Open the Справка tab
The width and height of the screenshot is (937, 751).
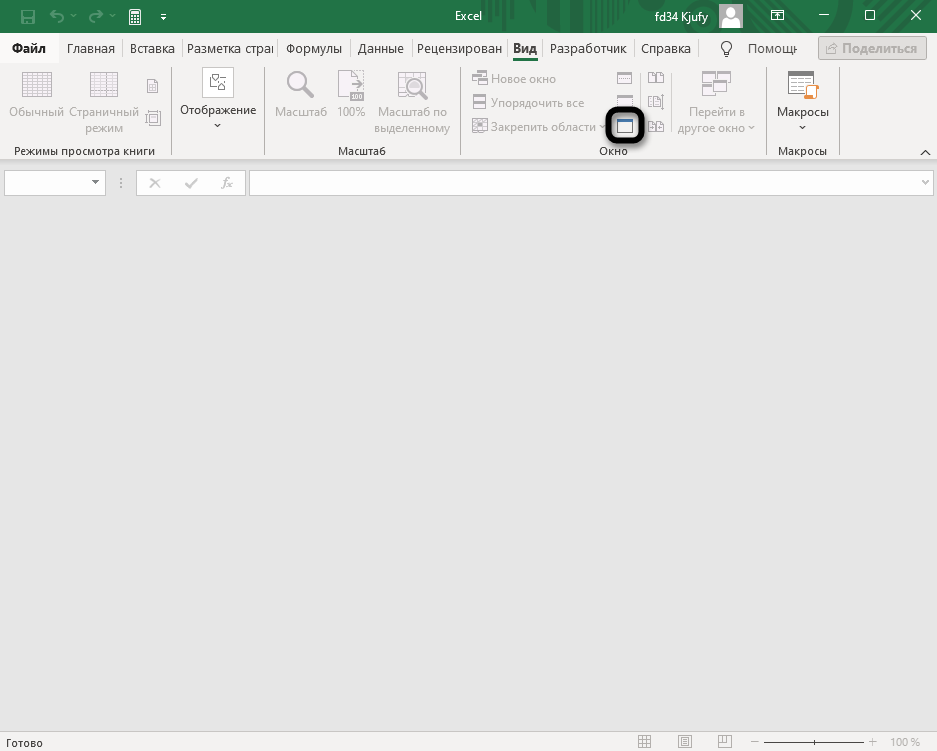[x=666, y=48]
